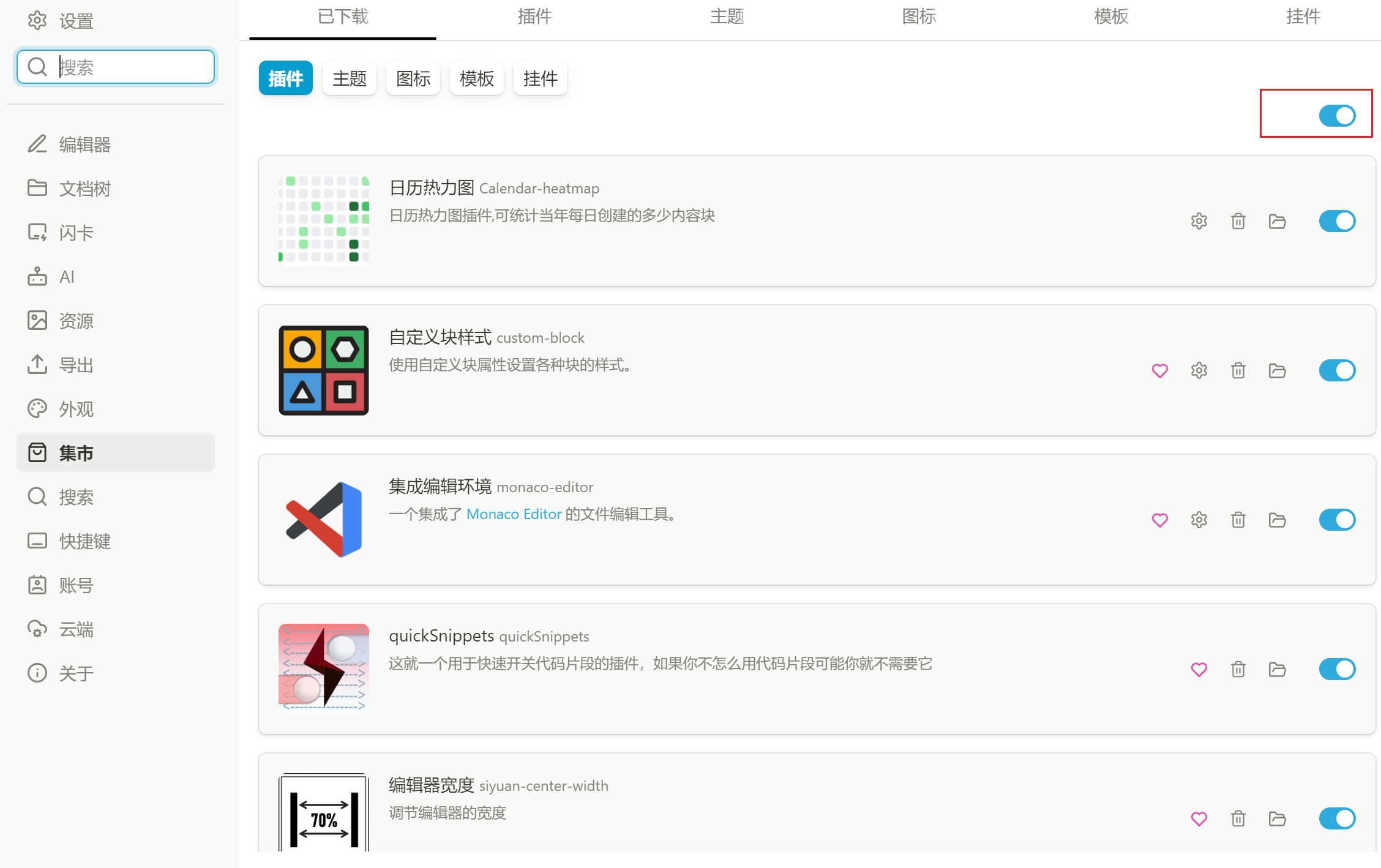
Task: Open the Monaco Editor link
Action: [514, 514]
